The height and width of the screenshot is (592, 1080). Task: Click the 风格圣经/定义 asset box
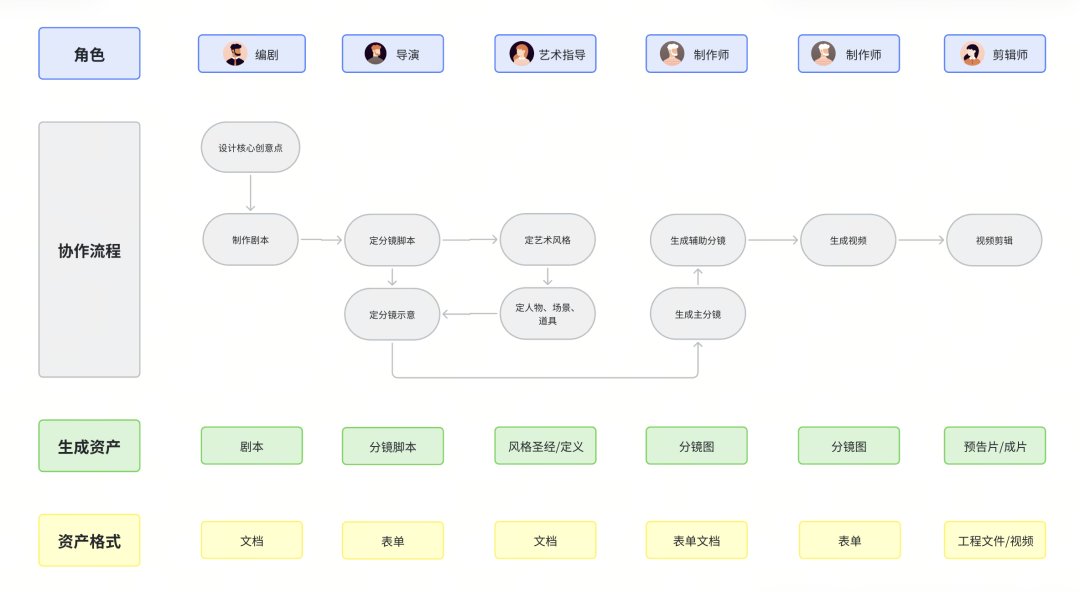[545, 446]
